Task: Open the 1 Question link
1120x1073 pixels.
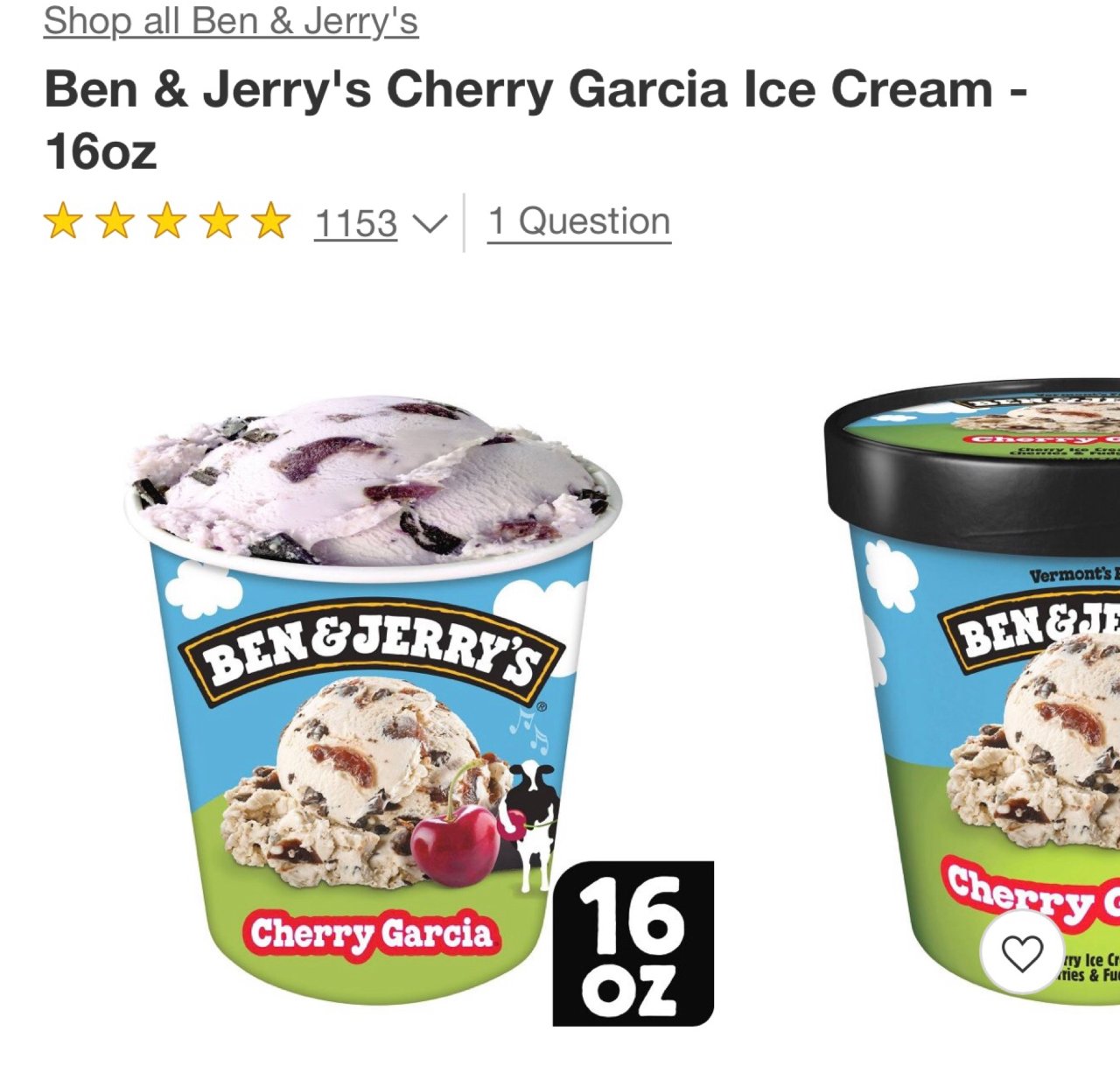Action: (x=579, y=221)
